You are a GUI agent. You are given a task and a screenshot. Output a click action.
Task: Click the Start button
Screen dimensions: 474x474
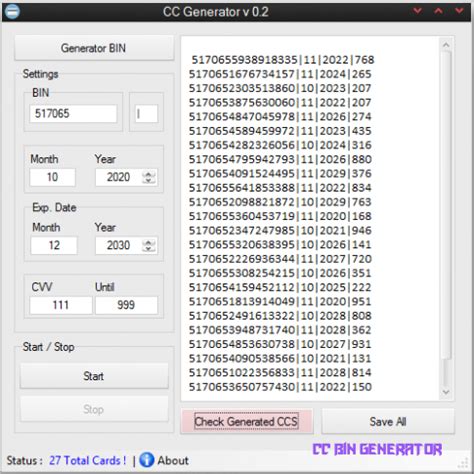tap(94, 376)
